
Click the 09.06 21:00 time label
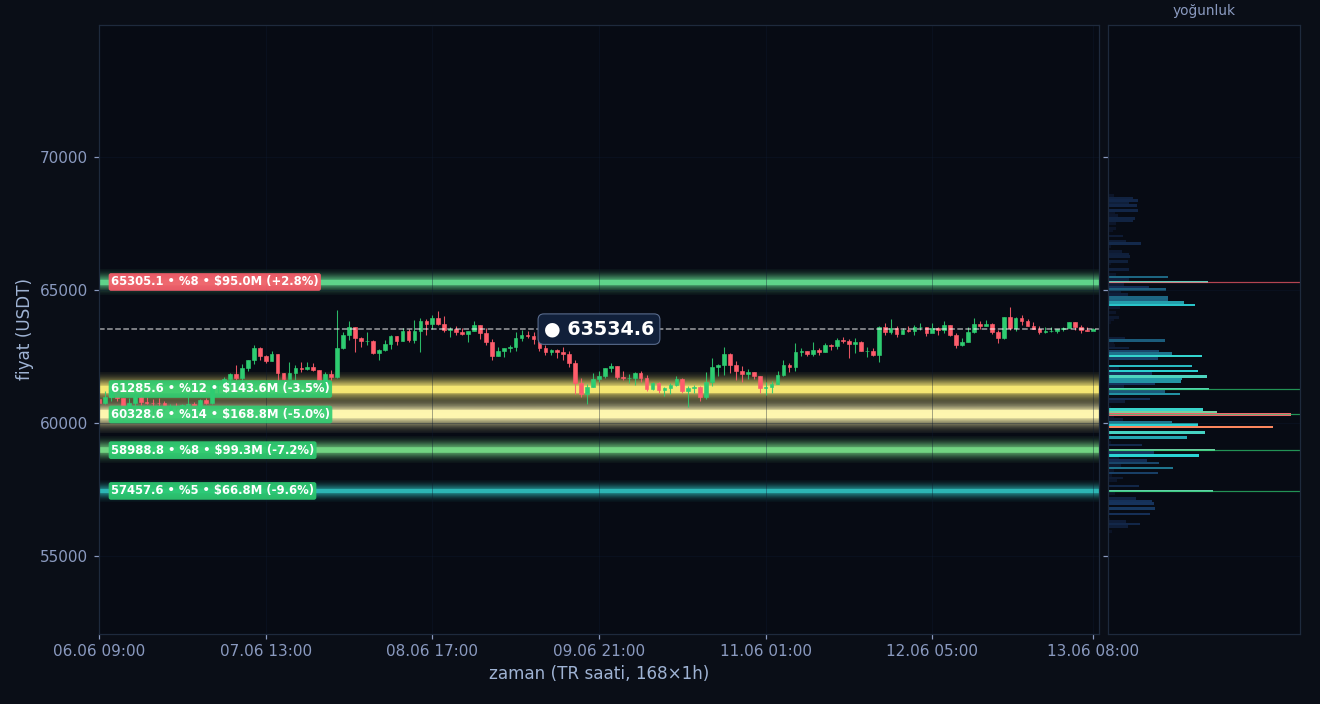(x=599, y=651)
